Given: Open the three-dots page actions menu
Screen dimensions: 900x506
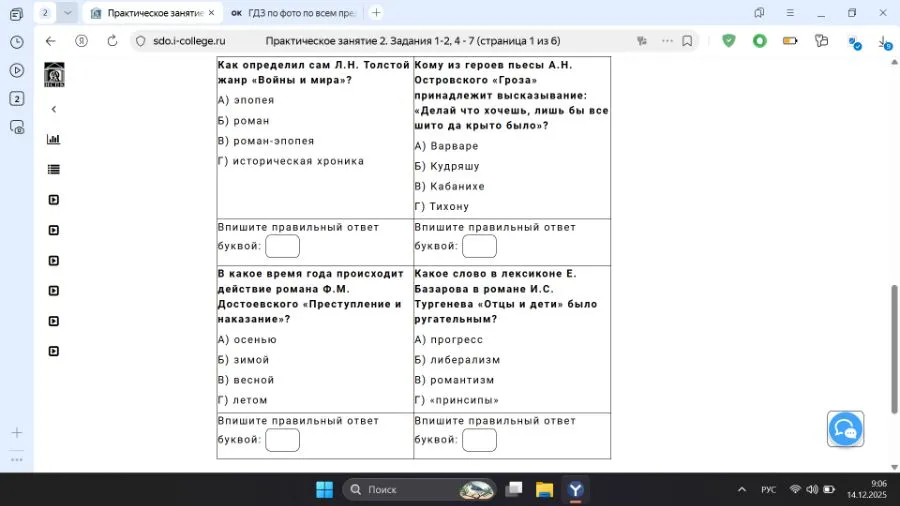Looking at the screenshot, I should pos(667,41).
